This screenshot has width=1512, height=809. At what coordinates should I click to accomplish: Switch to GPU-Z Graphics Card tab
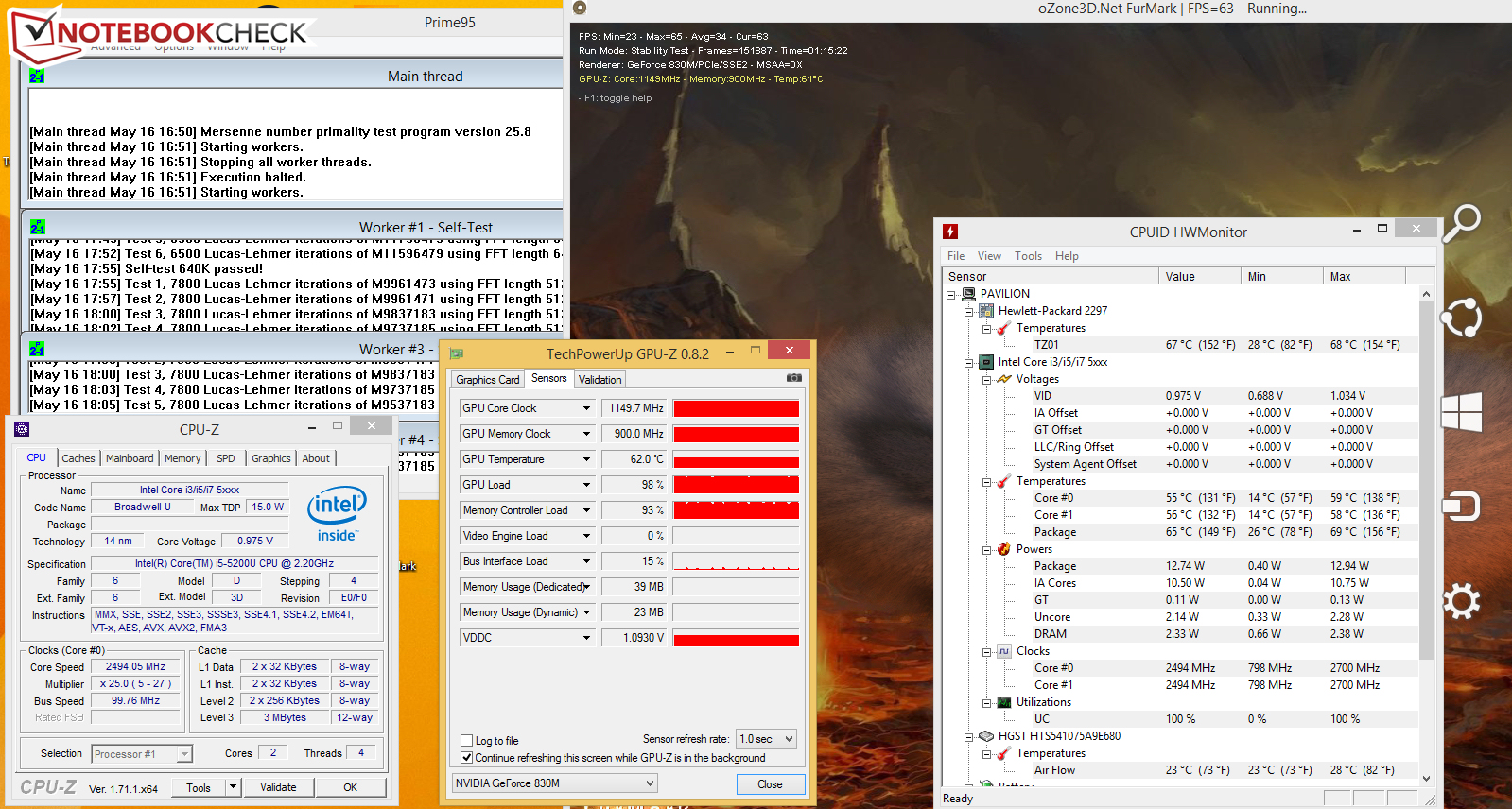(x=487, y=380)
